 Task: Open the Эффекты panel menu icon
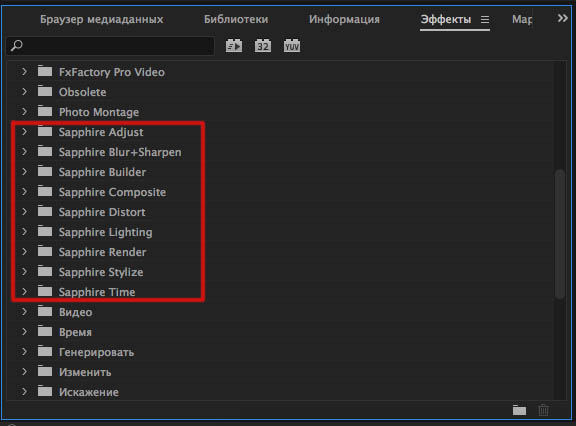tap(485, 19)
